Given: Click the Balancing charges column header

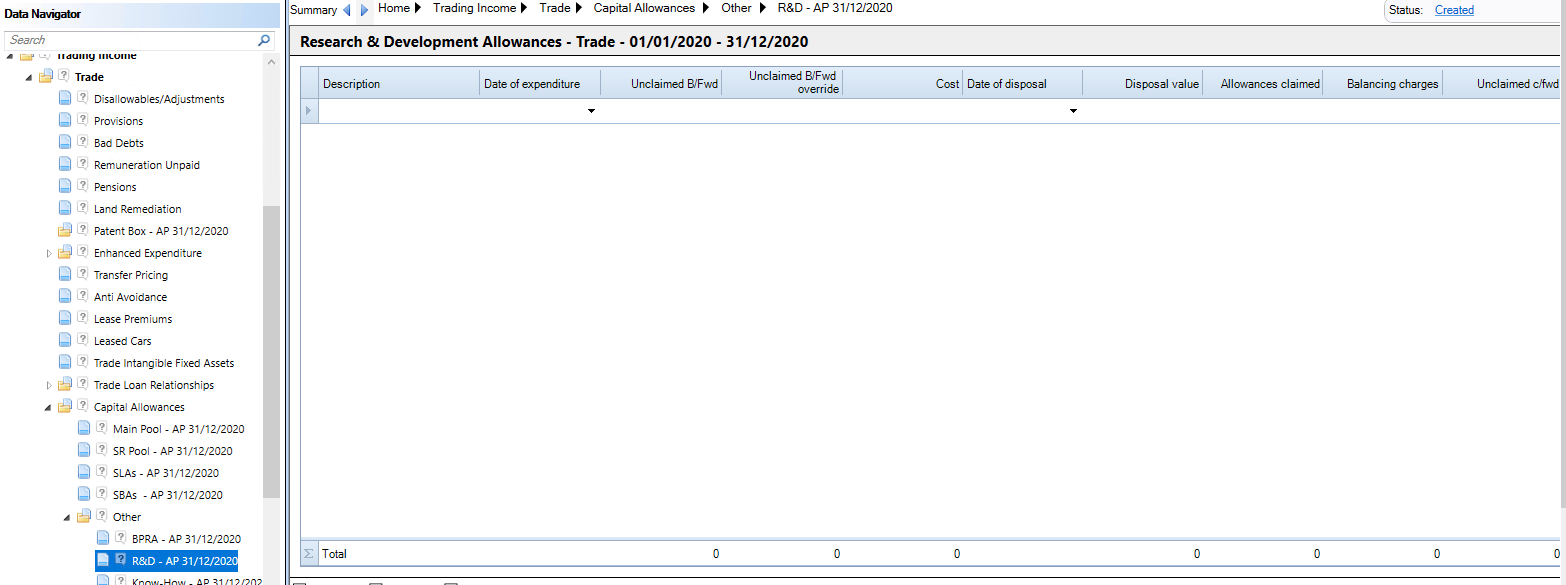Looking at the screenshot, I should [1382, 84].
